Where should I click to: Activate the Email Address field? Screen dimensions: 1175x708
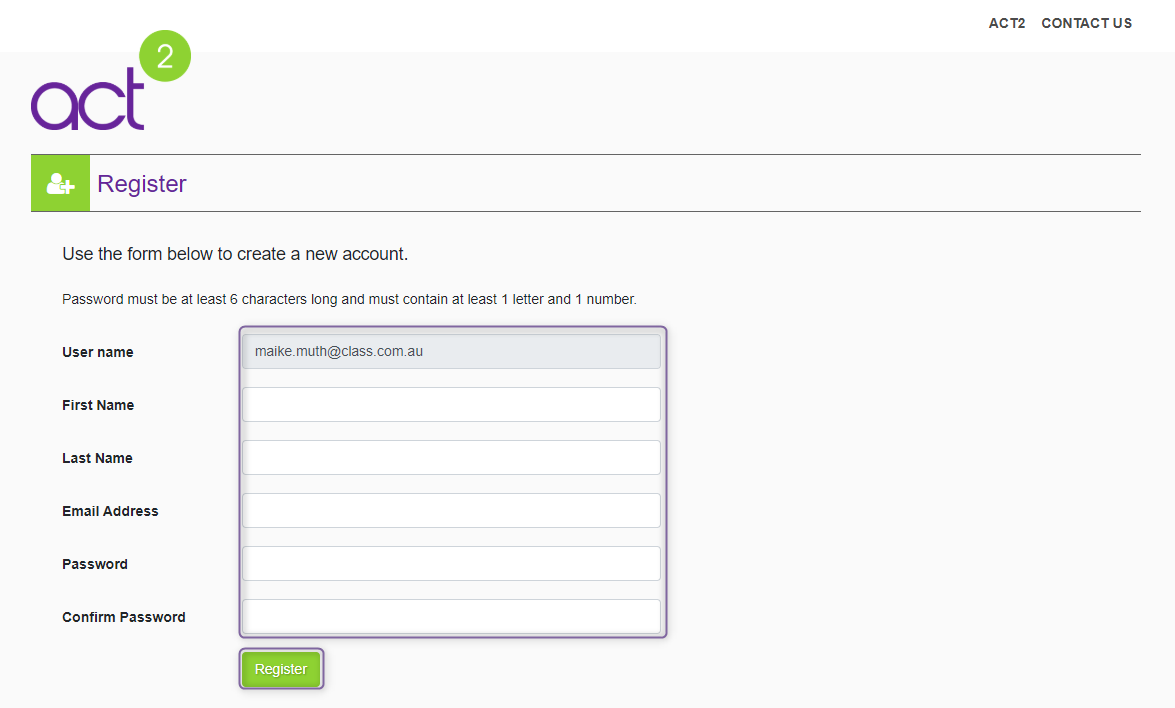[x=451, y=511]
